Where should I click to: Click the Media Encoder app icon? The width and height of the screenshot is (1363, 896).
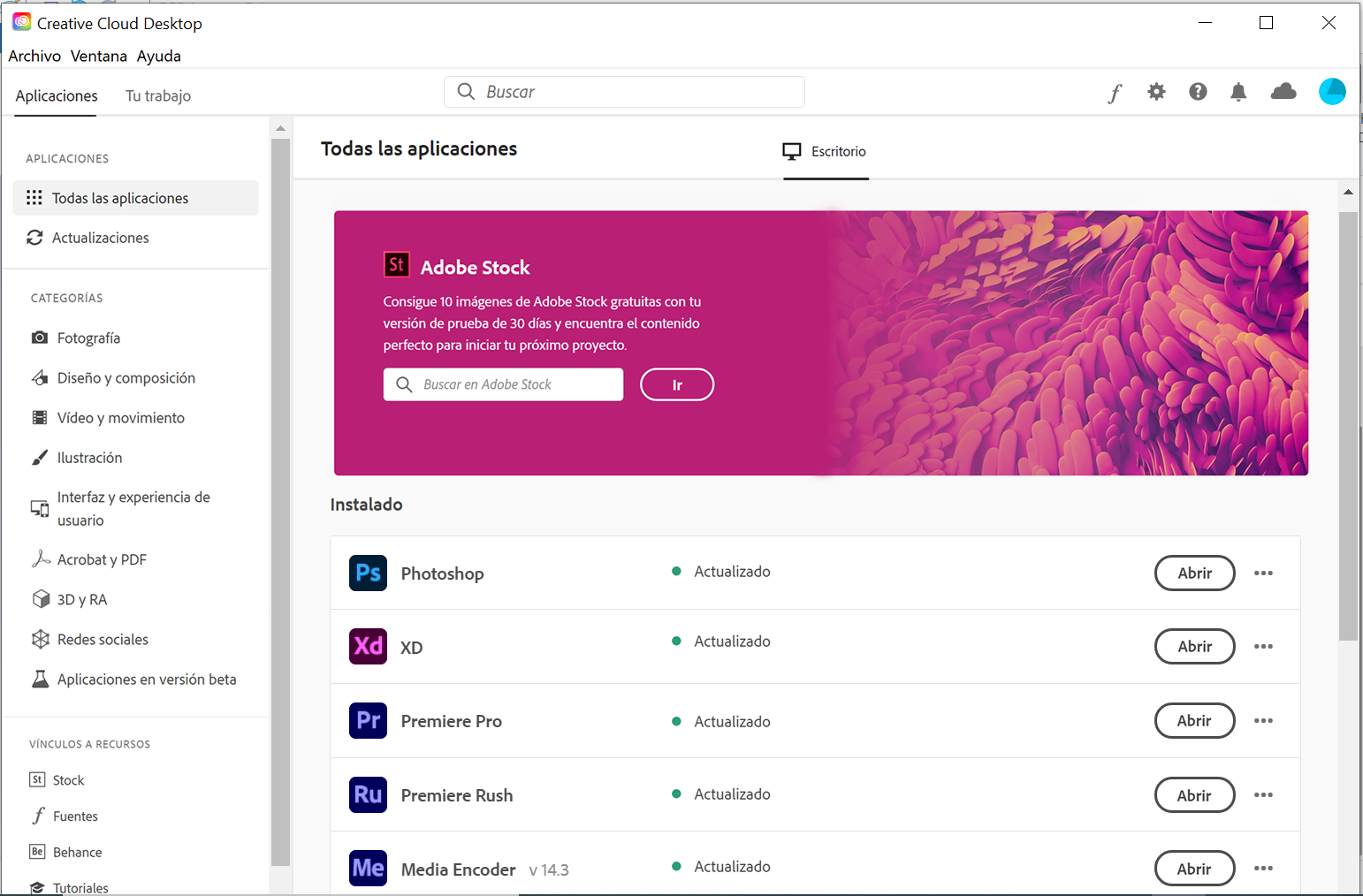[368, 868]
